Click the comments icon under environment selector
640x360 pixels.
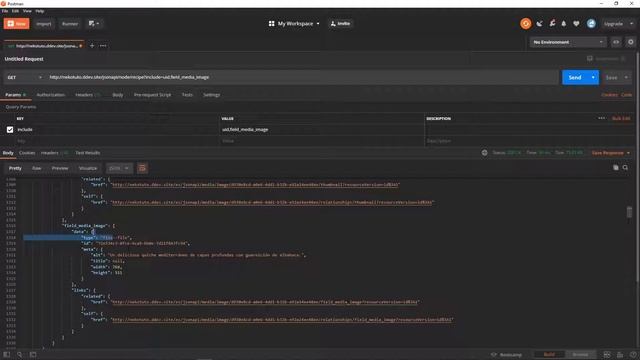[x=590, y=59]
